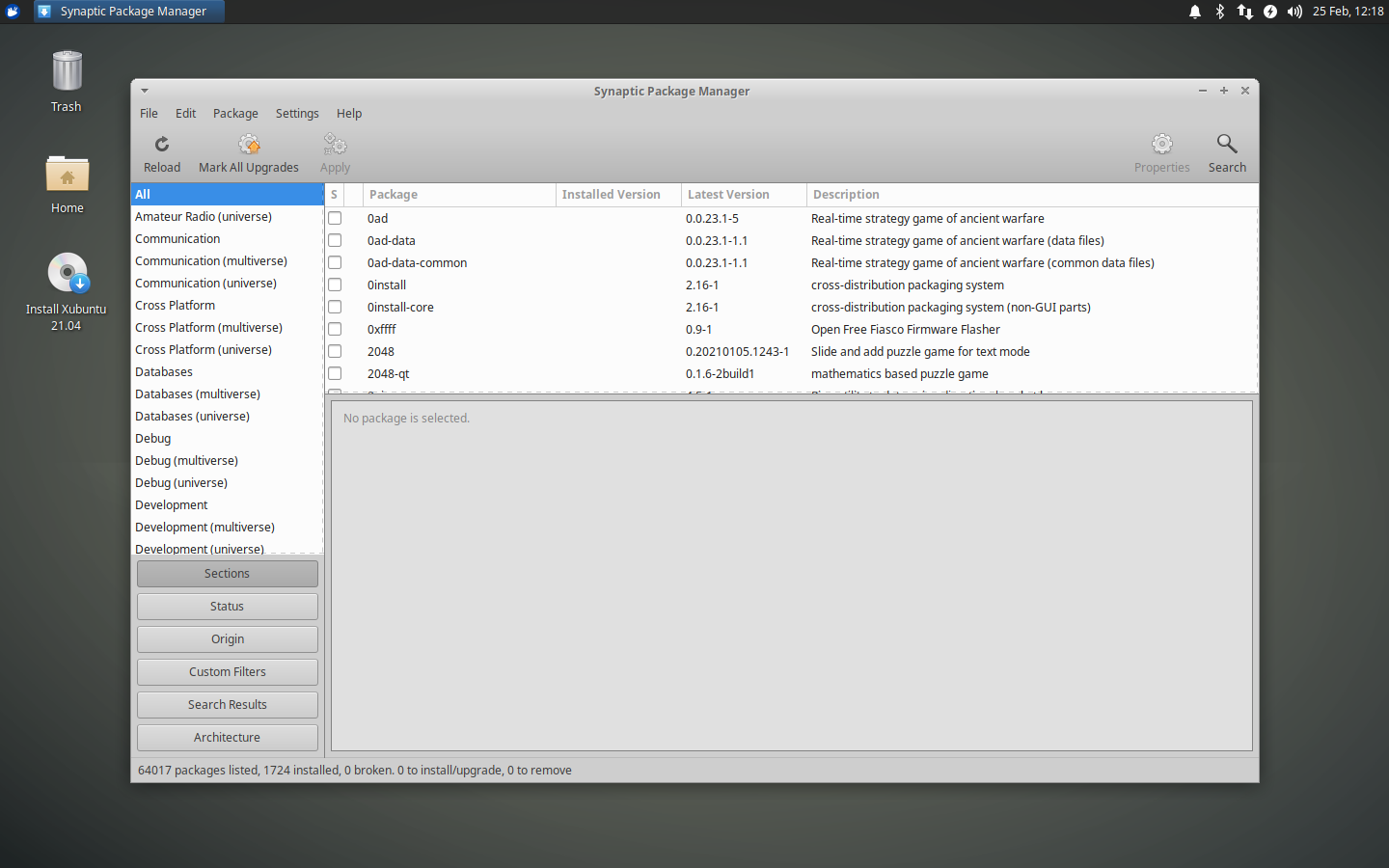Switch to the Status filter view
This screenshot has width=1389, height=868.
[227, 607]
